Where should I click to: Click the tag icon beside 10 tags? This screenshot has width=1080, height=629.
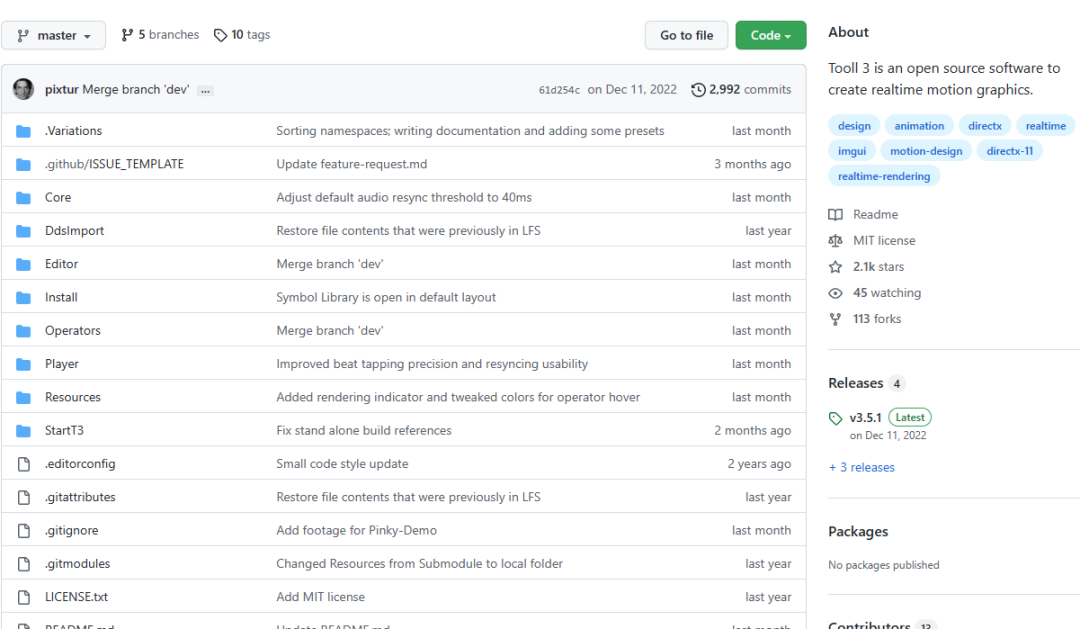[x=221, y=34]
